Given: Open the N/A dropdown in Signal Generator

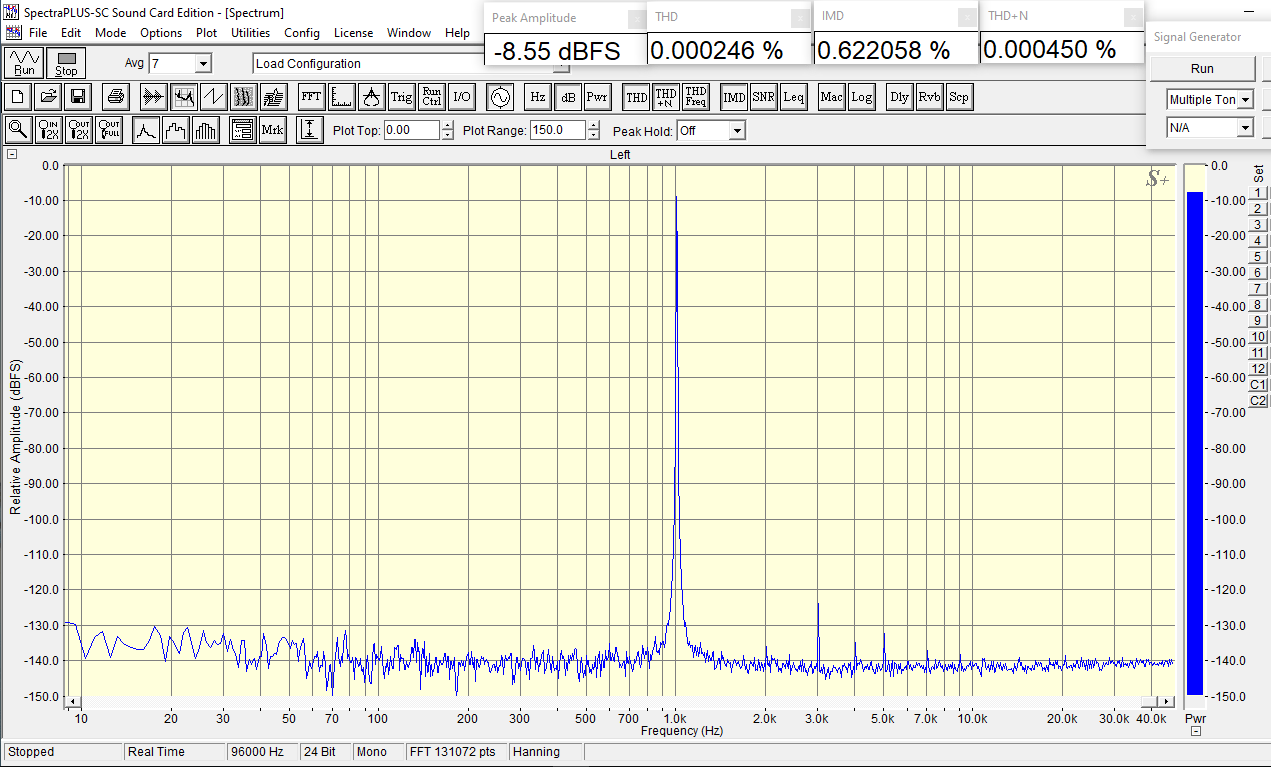Looking at the screenshot, I should coord(1245,128).
